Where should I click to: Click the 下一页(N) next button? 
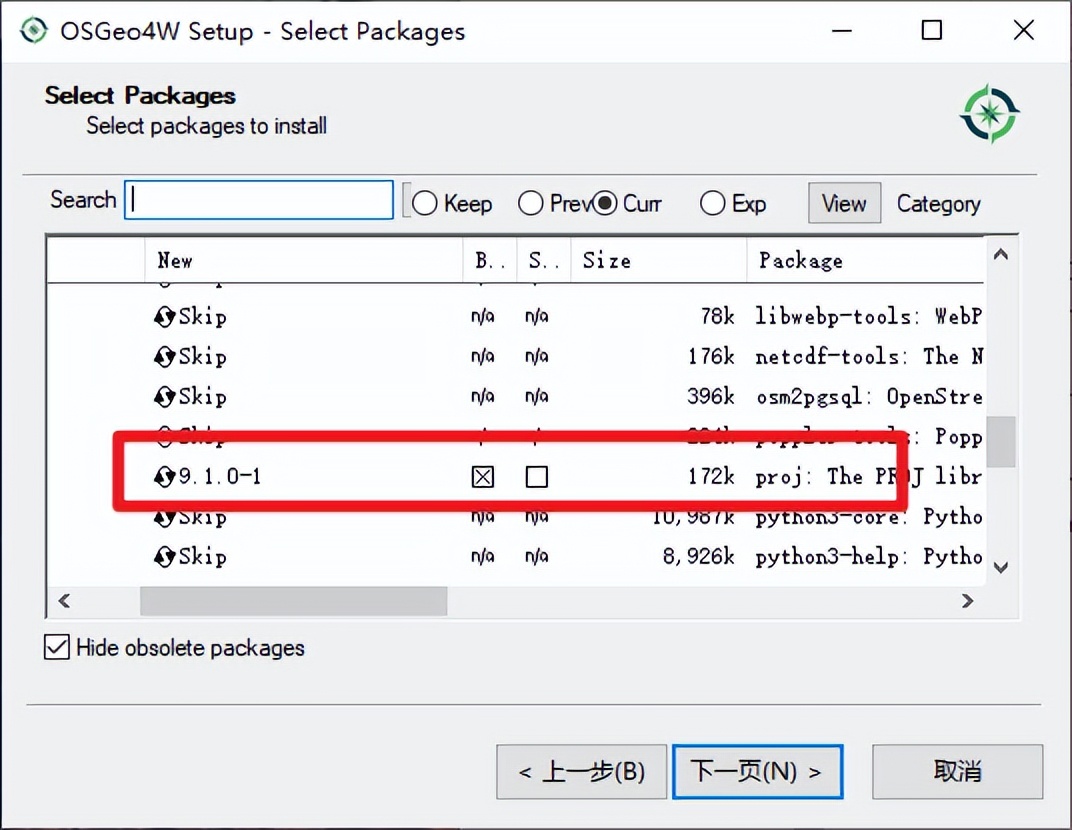pos(758,772)
